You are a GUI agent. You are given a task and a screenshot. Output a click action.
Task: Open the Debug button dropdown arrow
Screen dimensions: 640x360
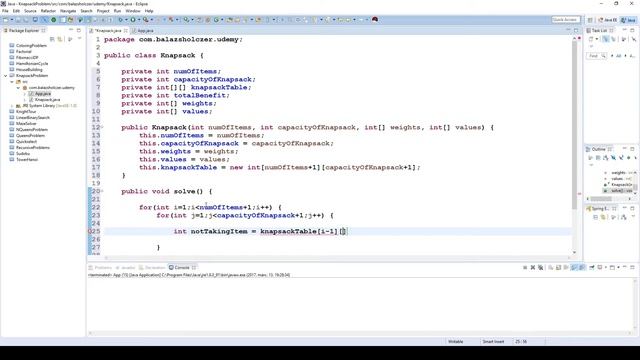pos(126,20)
